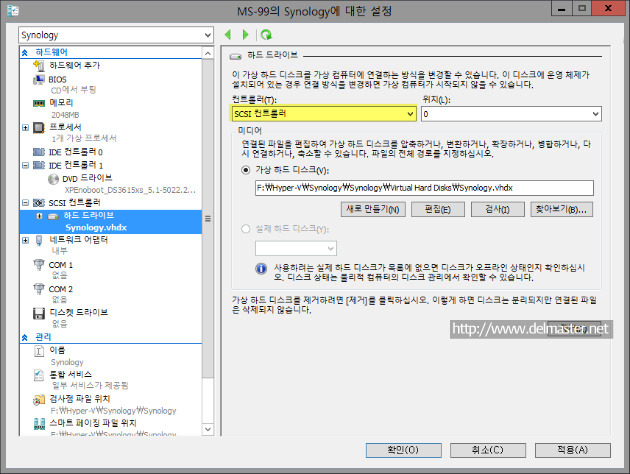Select the XPEnoboot_DS3615xs ISO entry
Screen dimensions: 630x474
tap(130, 190)
